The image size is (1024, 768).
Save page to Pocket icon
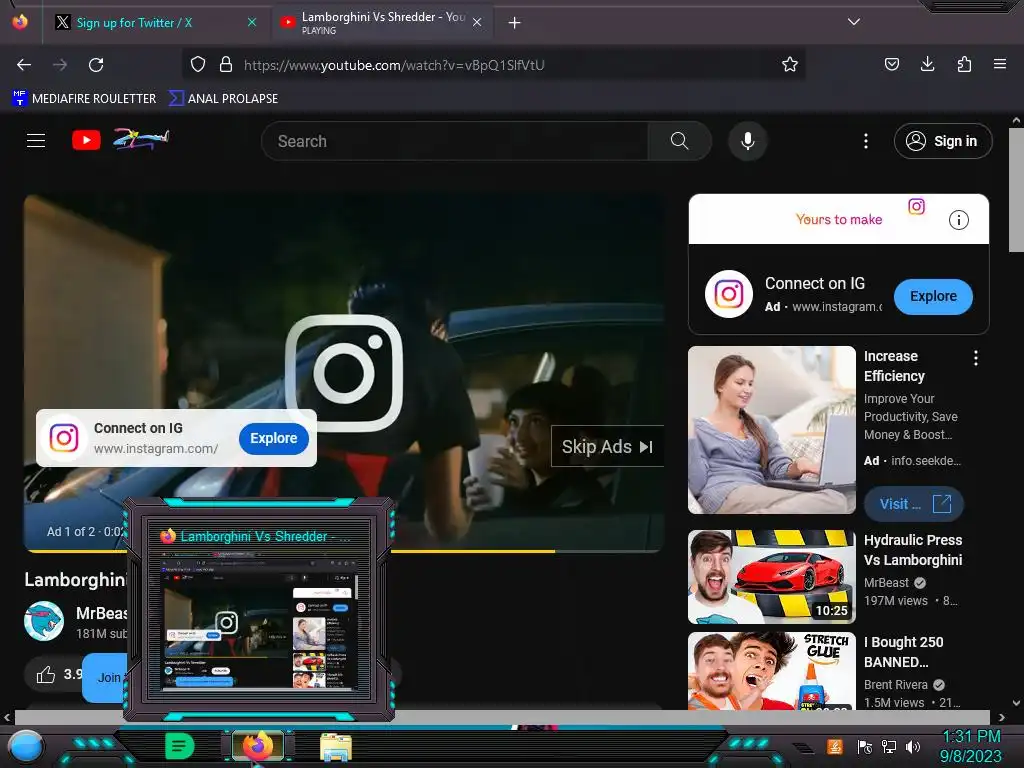891,64
